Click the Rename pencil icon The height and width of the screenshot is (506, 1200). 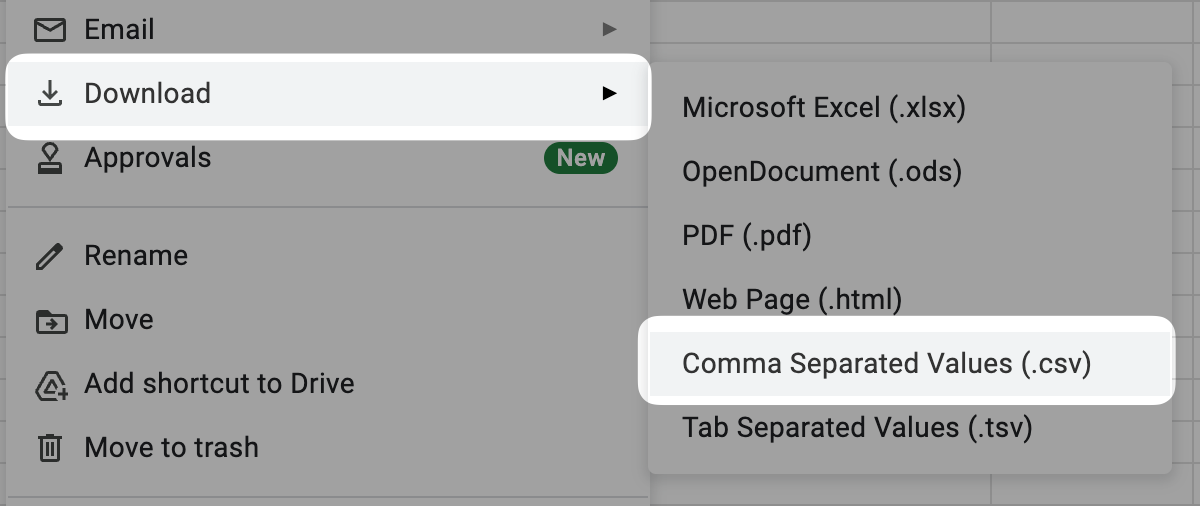49,256
